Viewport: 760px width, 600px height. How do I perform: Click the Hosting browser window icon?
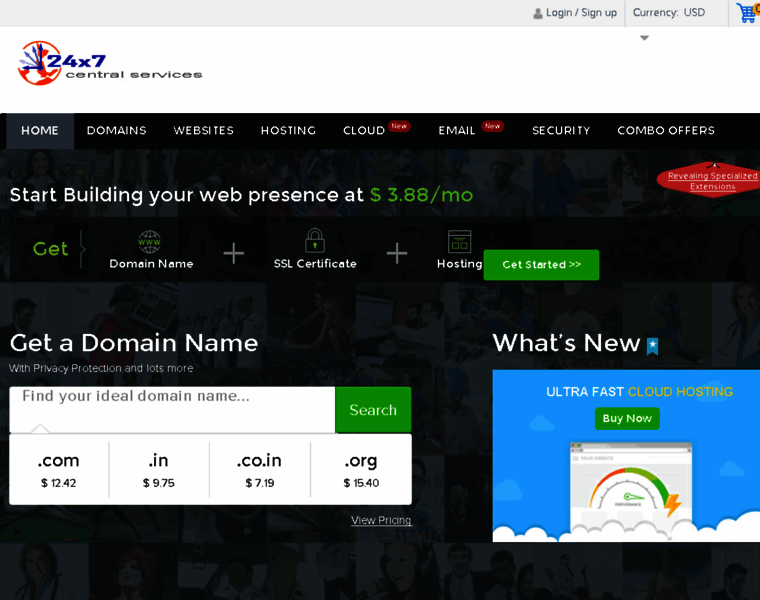[459, 241]
